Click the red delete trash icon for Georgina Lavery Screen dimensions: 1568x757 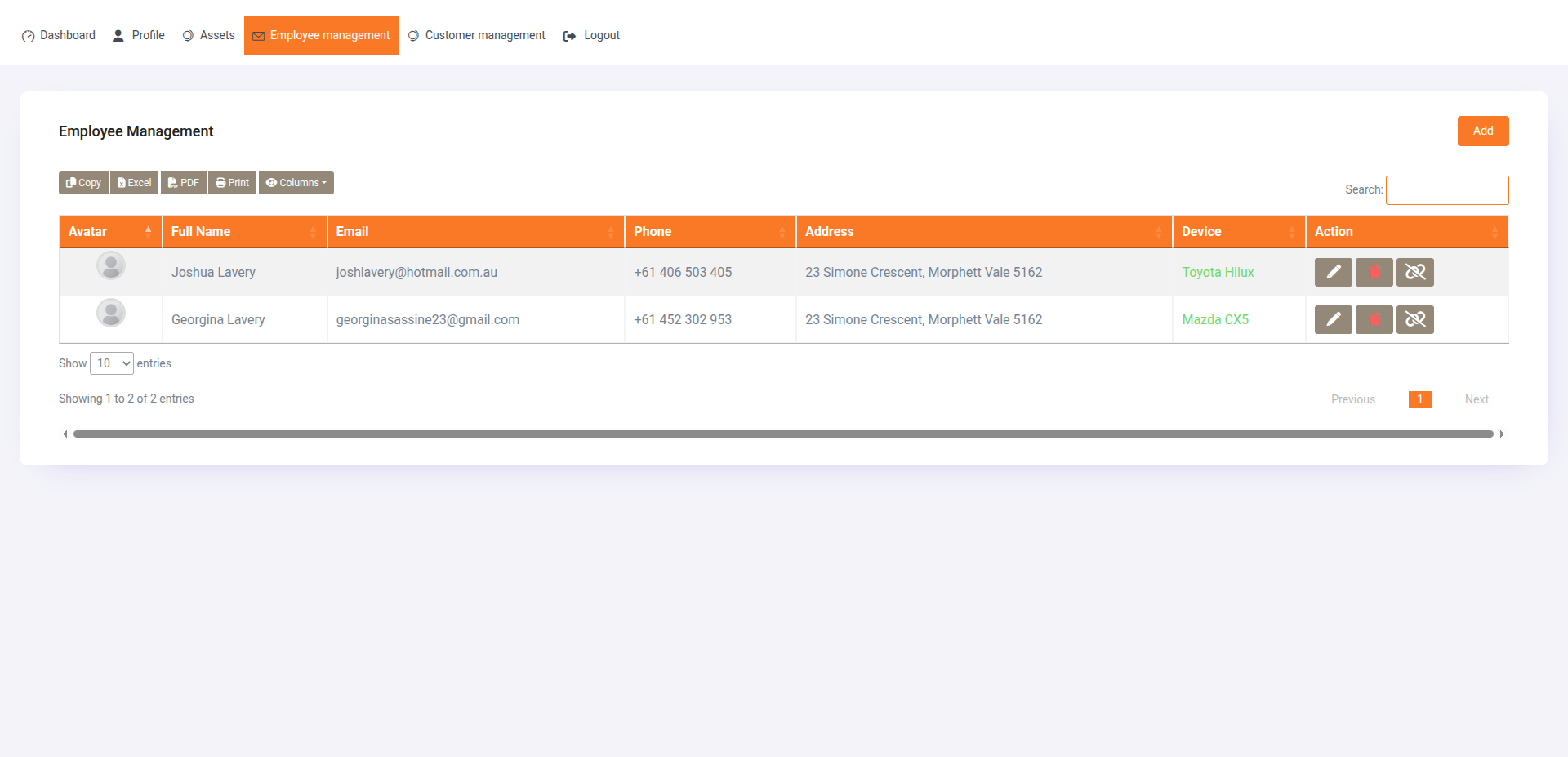(1374, 319)
